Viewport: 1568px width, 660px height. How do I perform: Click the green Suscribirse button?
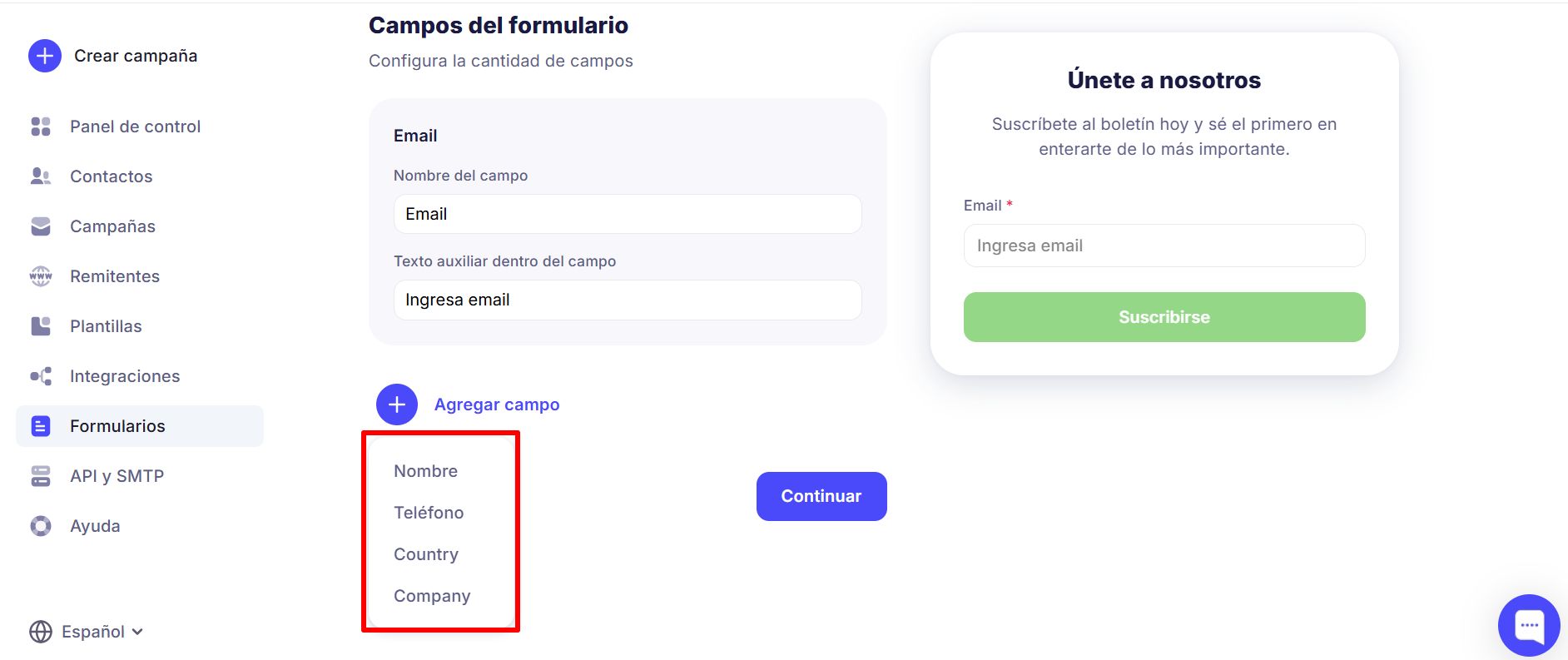click(x=1164, y=317)
